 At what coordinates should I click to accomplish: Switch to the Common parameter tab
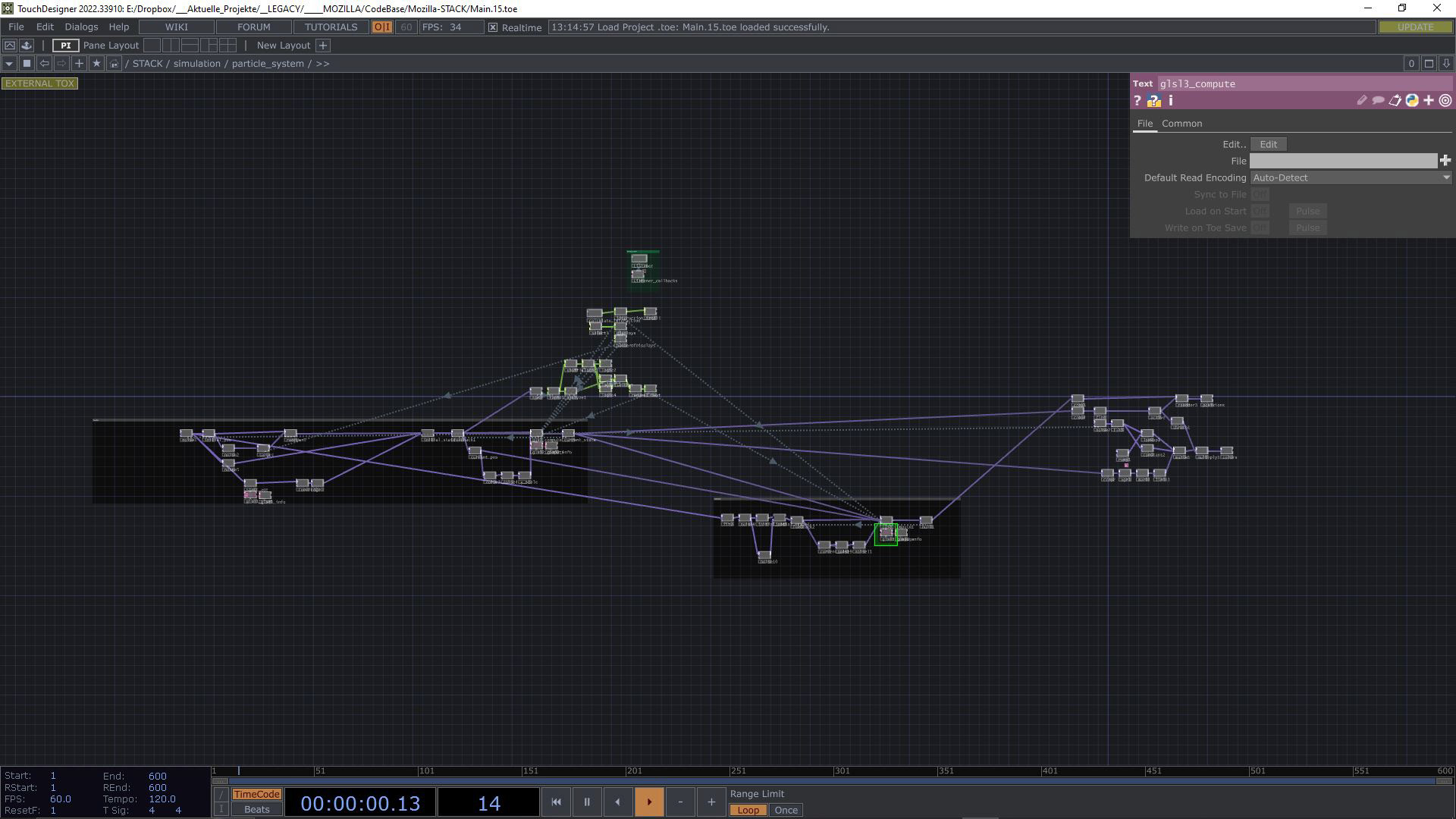1181,124
